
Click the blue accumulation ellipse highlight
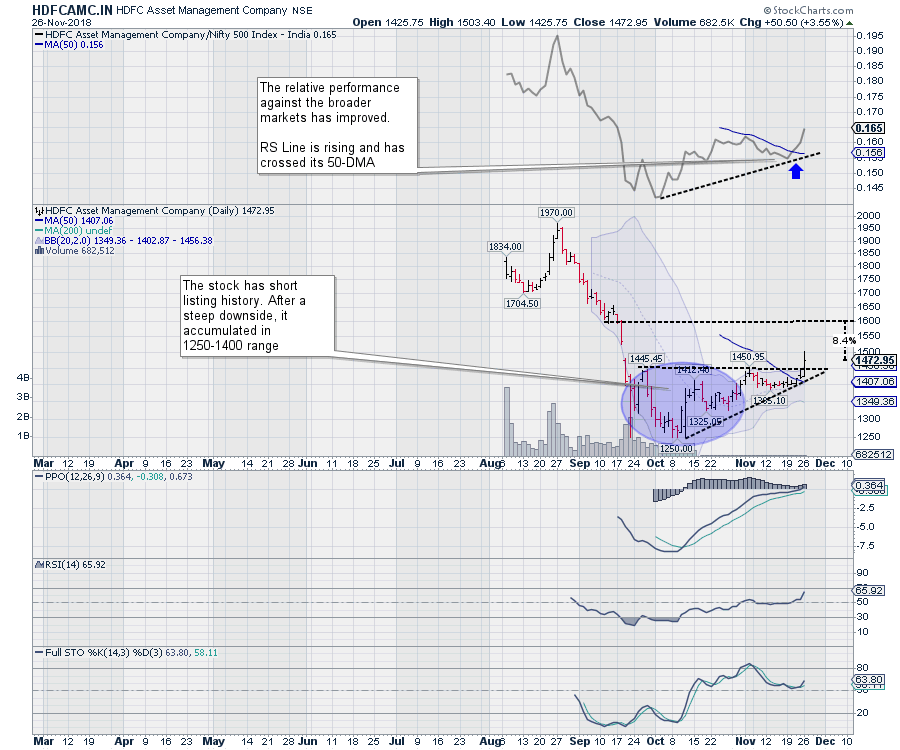(683, 402)
